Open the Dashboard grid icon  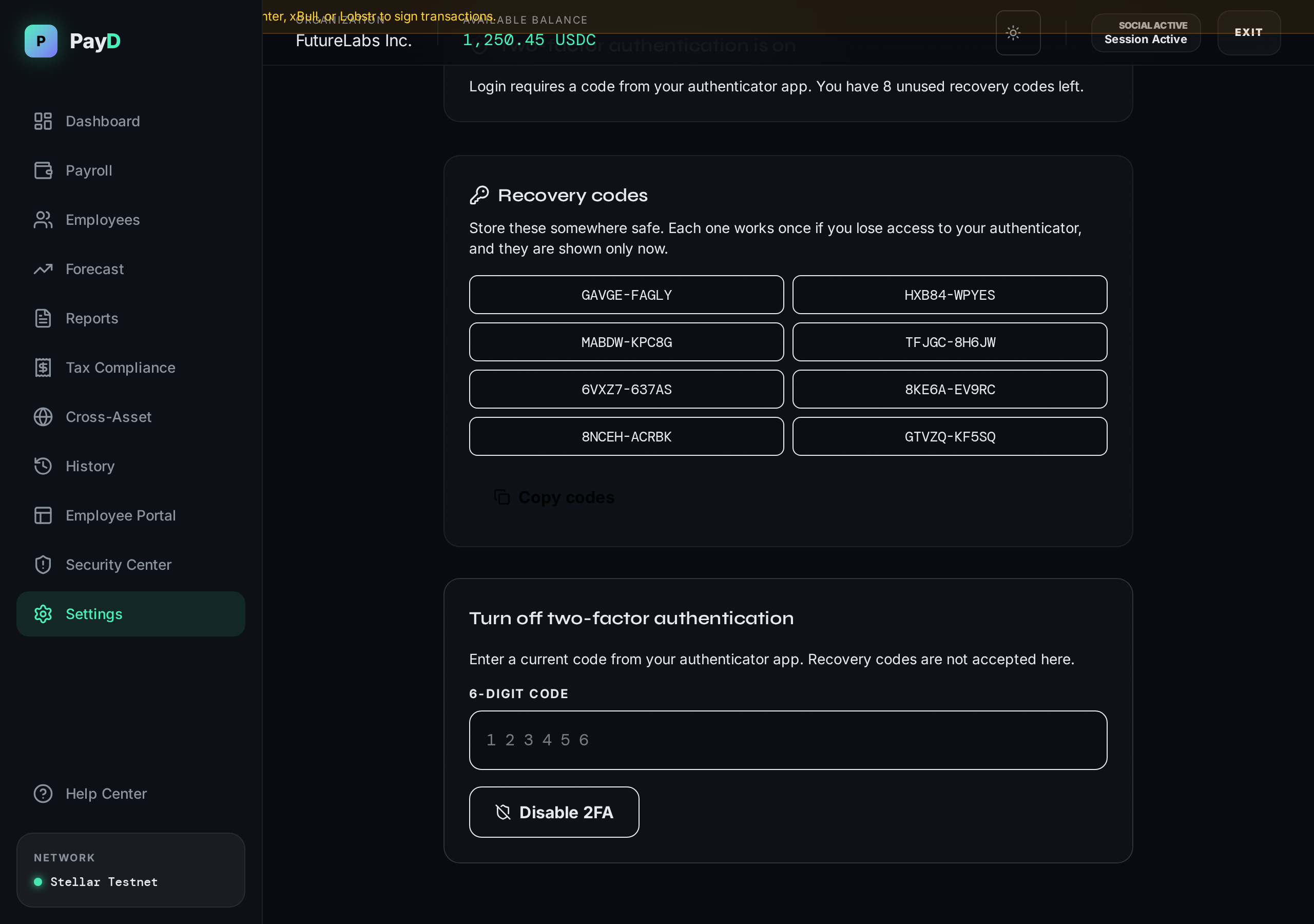pyautogui.click(x=43, y=121)
